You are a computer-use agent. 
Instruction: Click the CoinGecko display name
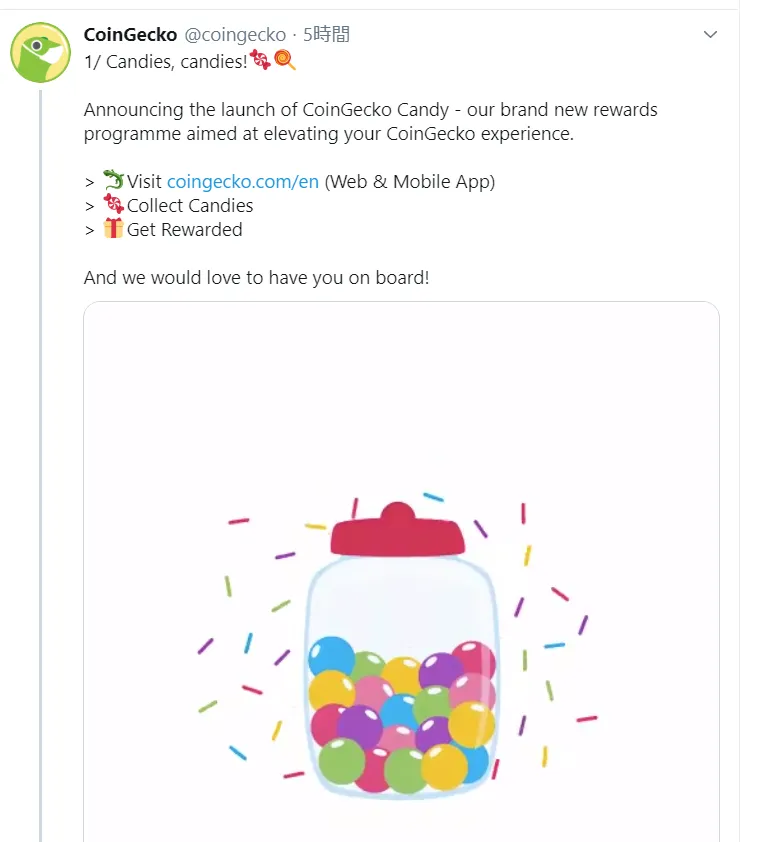(x=130, y=34)
